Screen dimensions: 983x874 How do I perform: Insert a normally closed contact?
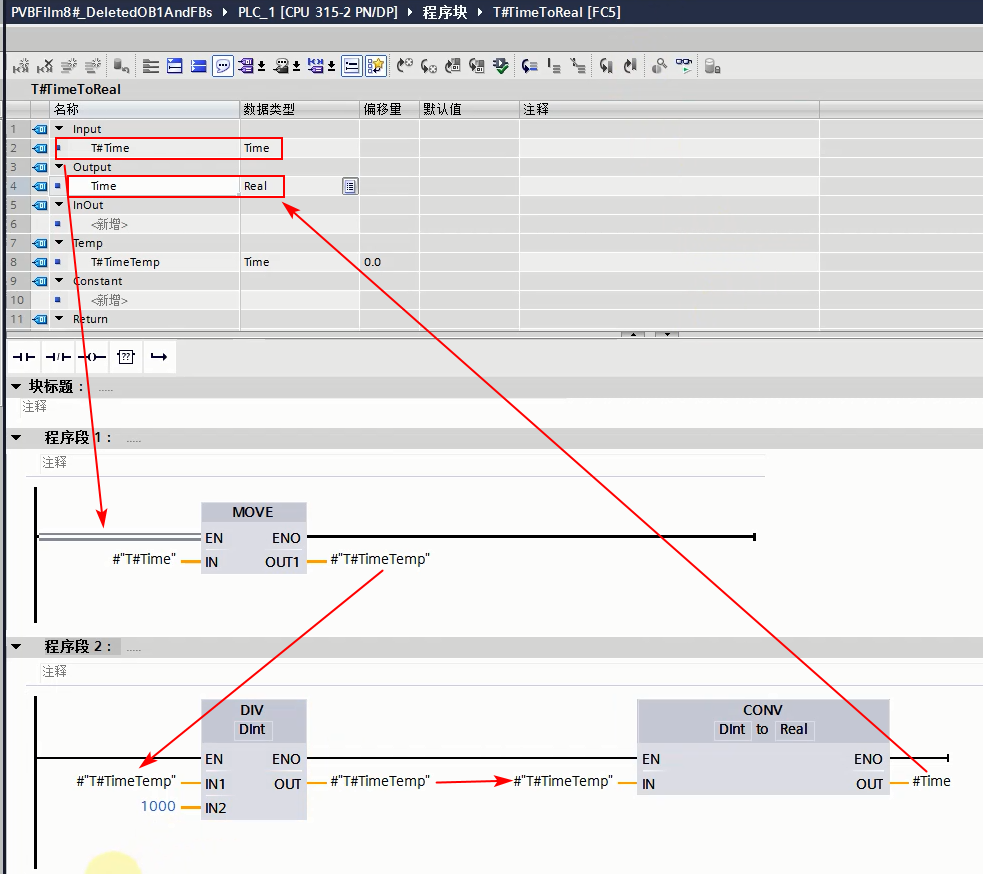coord(58,357)
